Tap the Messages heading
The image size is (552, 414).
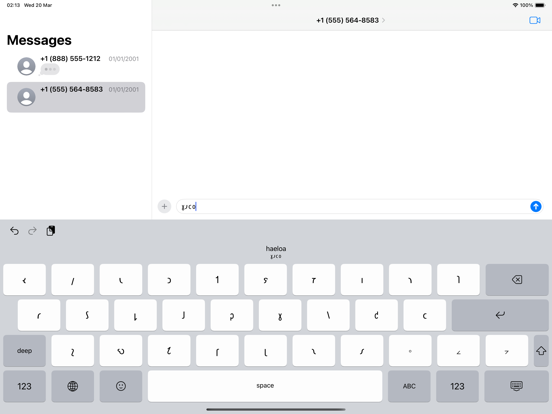[39, 40]
